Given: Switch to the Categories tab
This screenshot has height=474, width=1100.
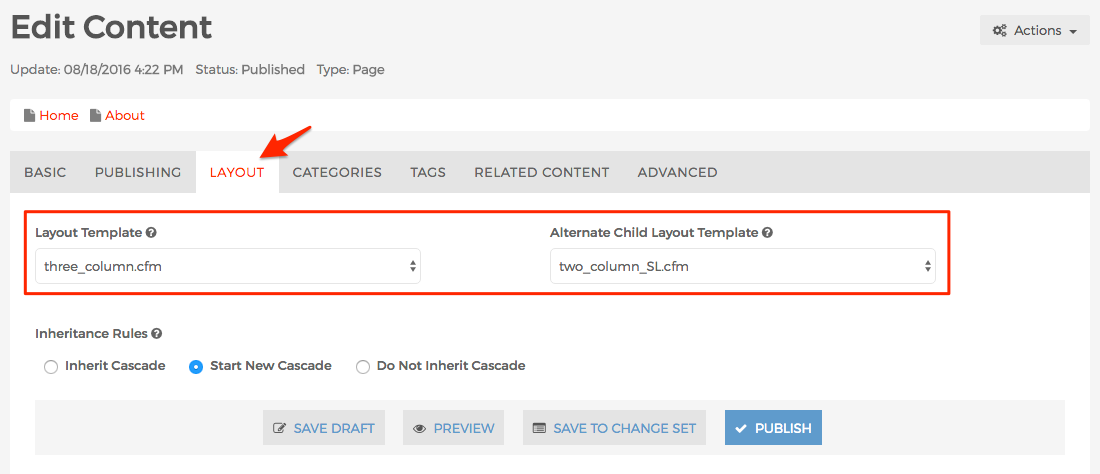Looking at the screenshot, I should (337, 172).
